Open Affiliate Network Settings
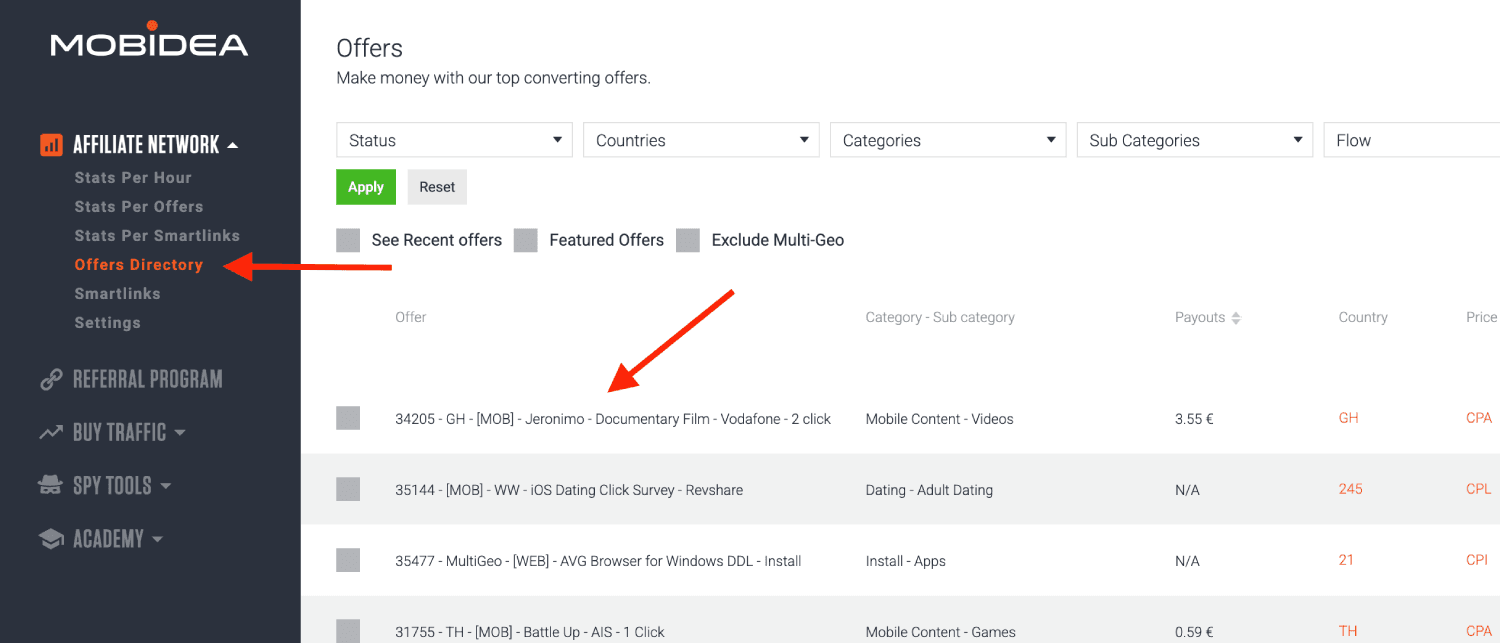Viewport: 1500px width, 643px height. click(x=107, y=323)
